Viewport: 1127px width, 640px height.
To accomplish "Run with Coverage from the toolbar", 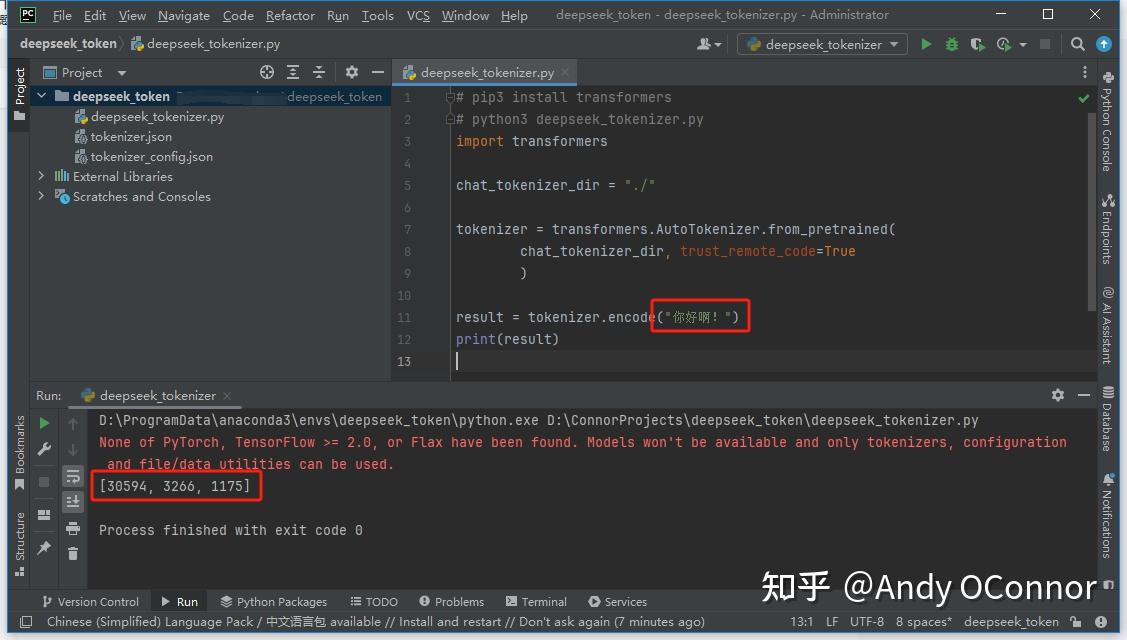I will coord(975,45).
